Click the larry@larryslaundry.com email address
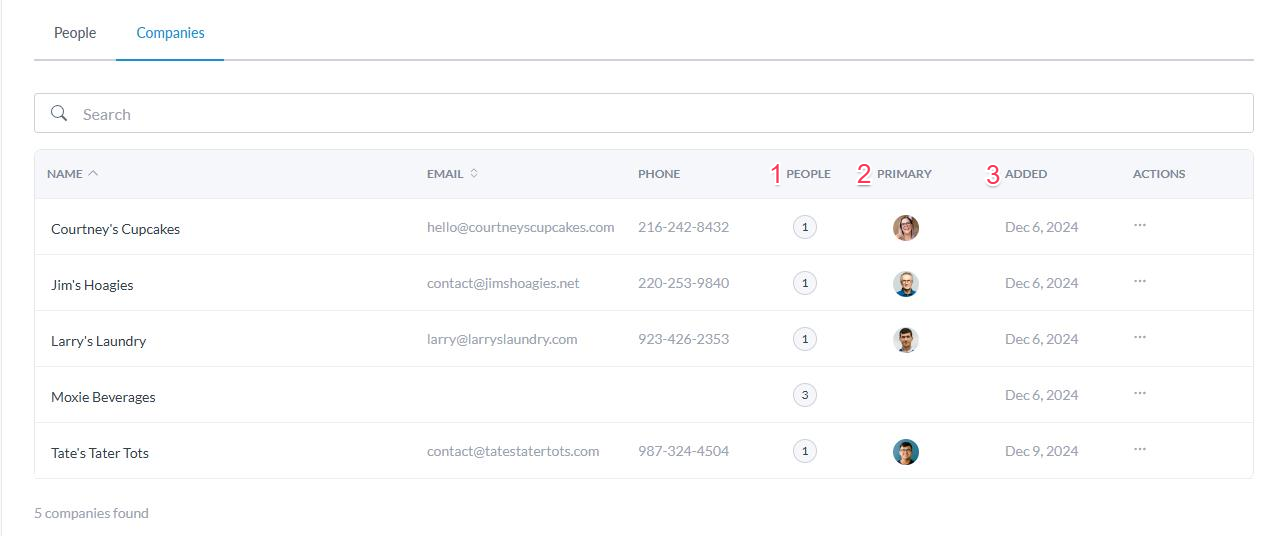The image size is (1284, 536). click(502, 339)
